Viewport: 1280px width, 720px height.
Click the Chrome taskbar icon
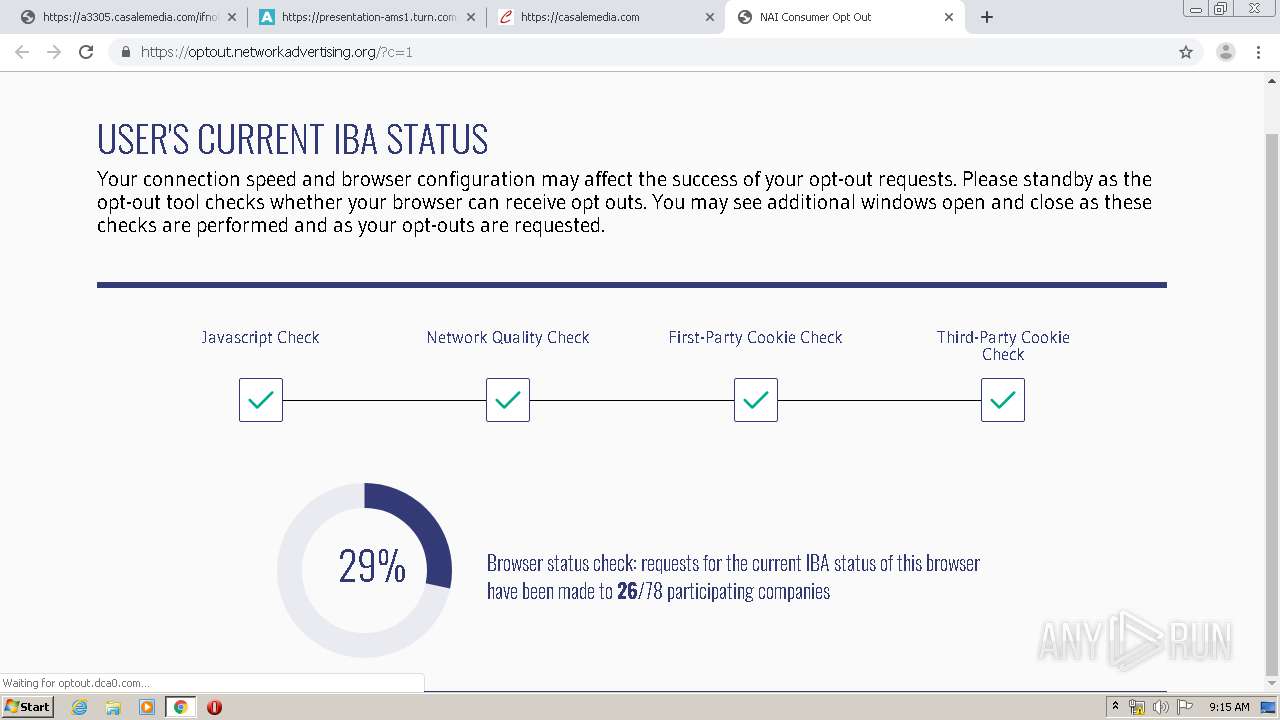tap(180, 707)
